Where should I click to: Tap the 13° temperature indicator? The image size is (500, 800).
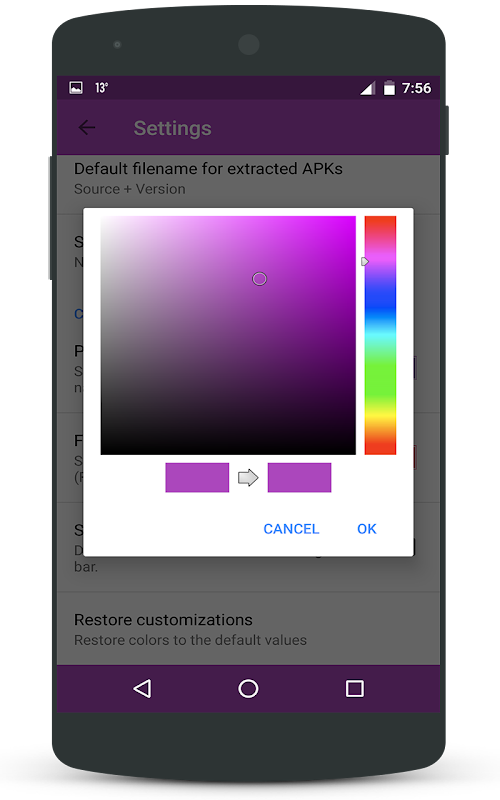tap(102, 88)
